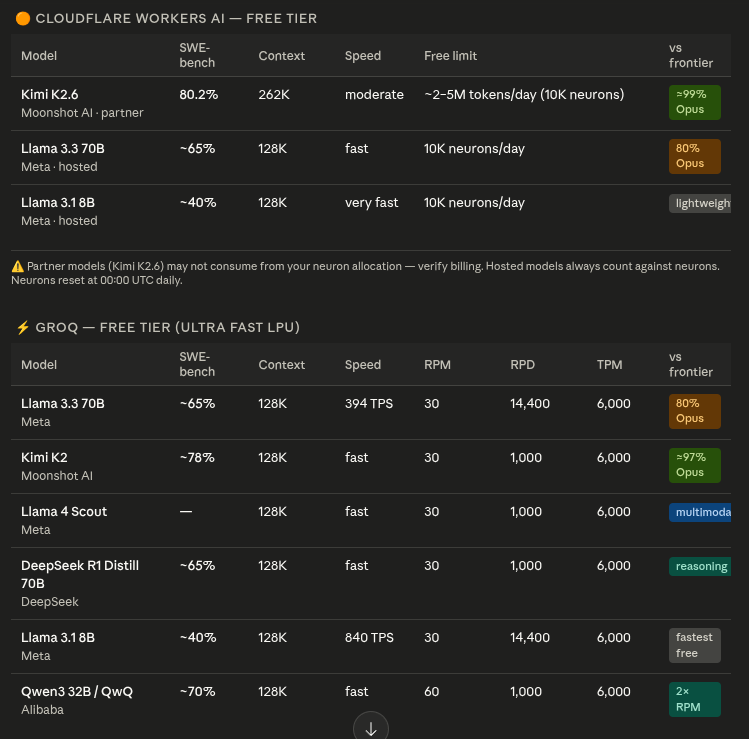Click the Groq lightning bolt icon
749x739 pixels.
[23, 328]
